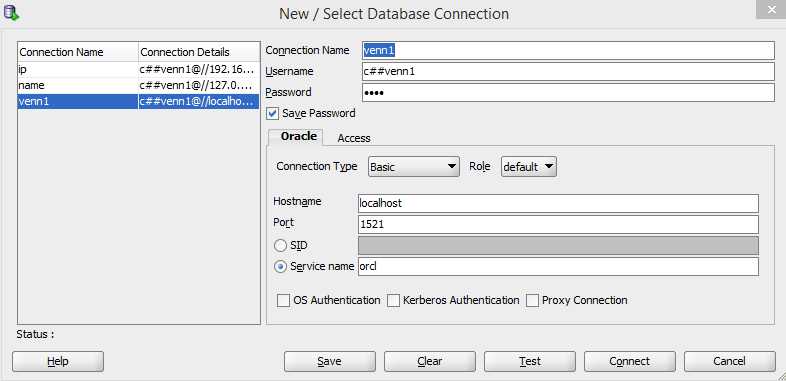Switch to the Access tab
This screenshot has height=381, width=786.
click(x=354, y=138)
